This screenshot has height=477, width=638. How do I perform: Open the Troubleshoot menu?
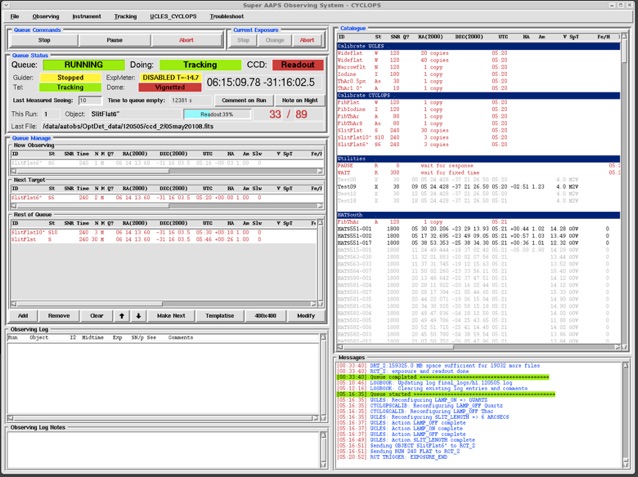tap(227, 16)
